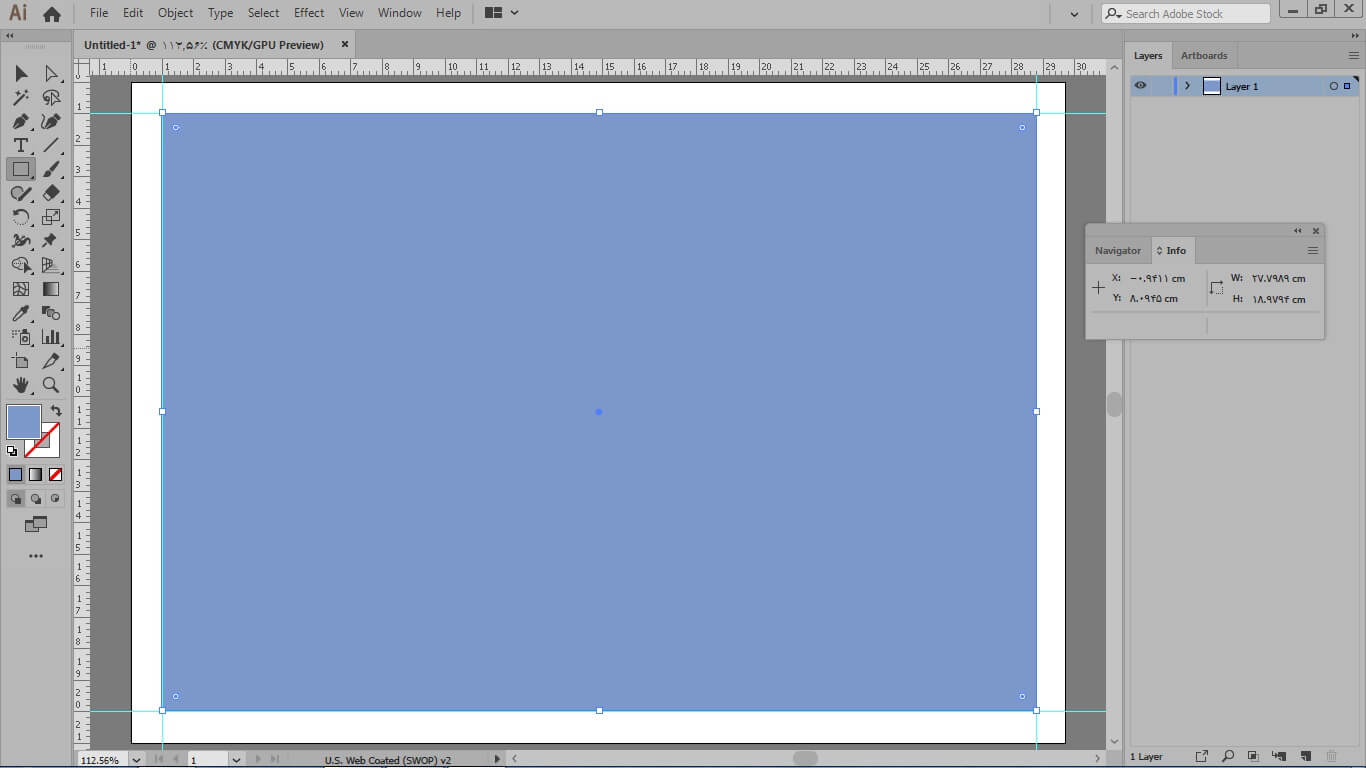Image resolution: width=1366 pixels, height=768 pixels.
Task: Switch to the Navigator tab
Action: click(x=1117, y=251)
